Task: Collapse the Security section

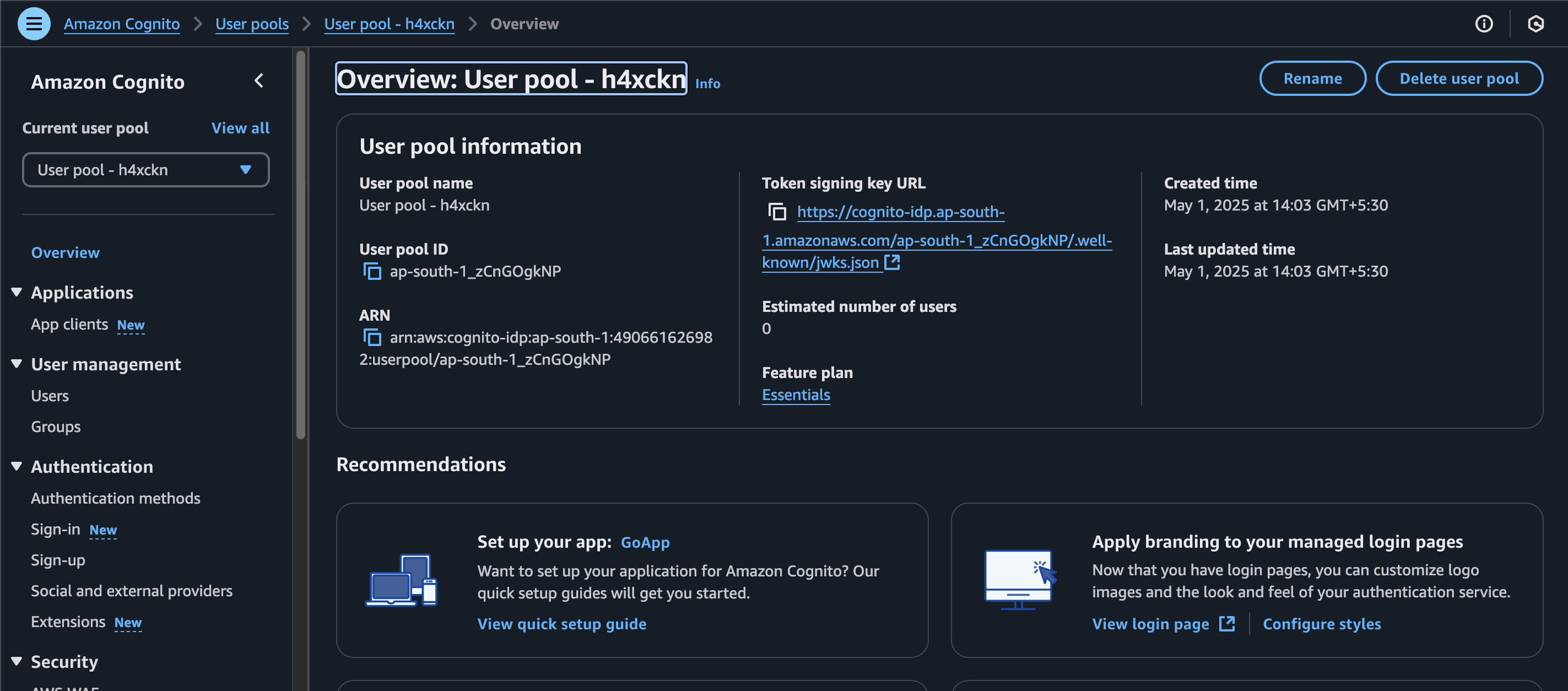Action: coord(17,661)
